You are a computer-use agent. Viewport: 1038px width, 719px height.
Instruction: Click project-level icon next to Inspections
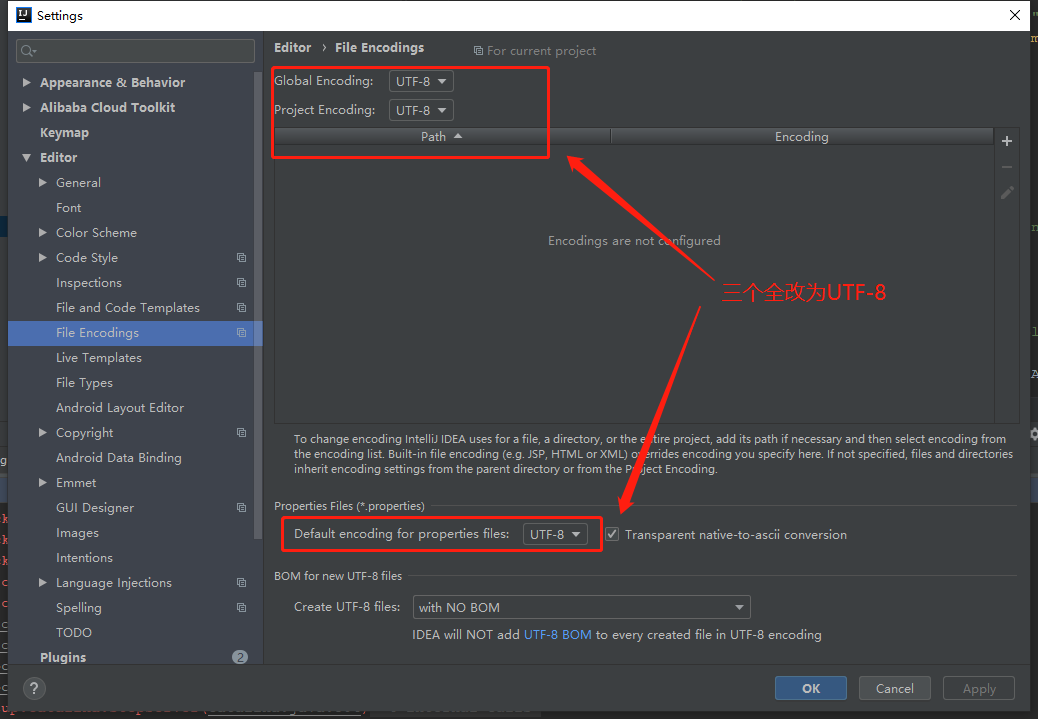click(x=242, y=283)
